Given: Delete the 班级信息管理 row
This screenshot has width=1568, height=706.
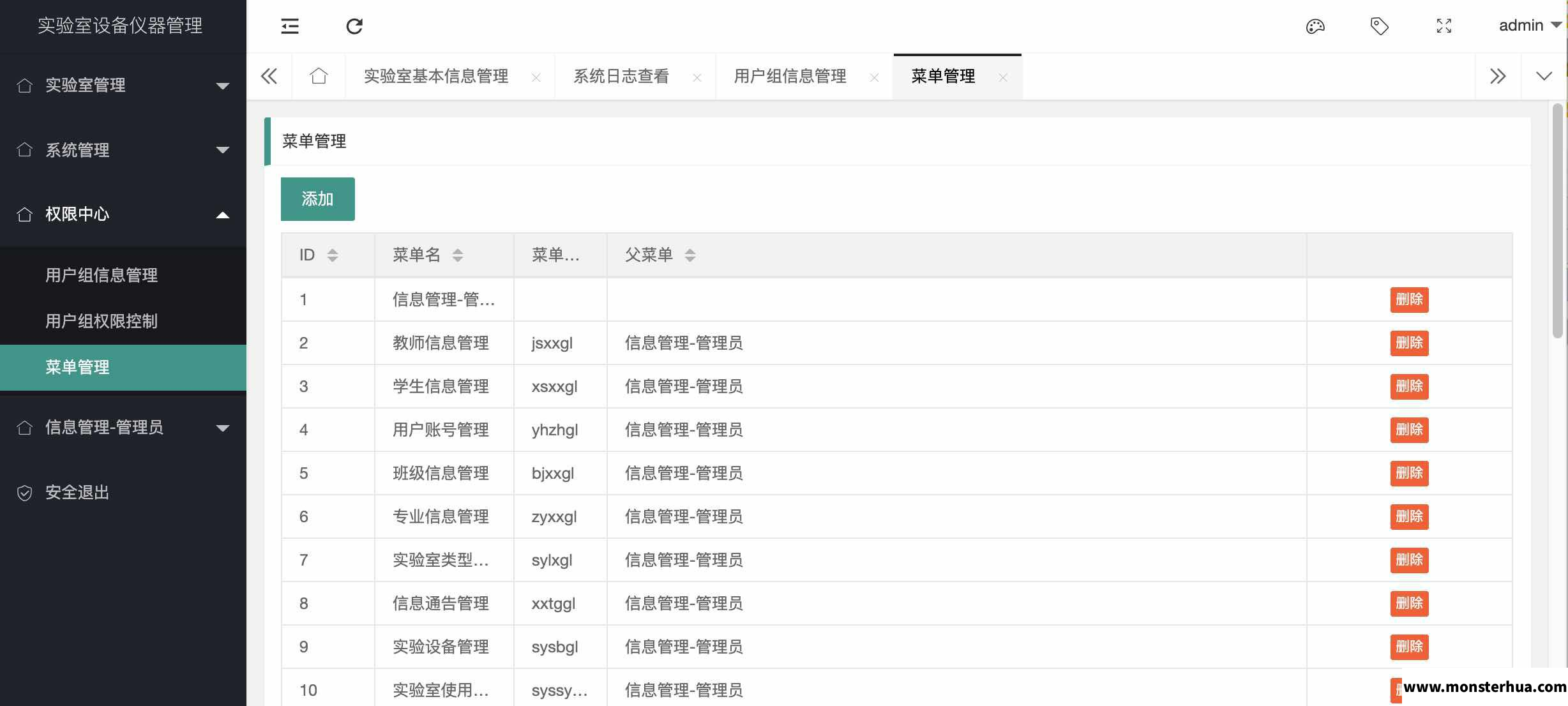Looking at the screenshot, I should coord(1410,473).
